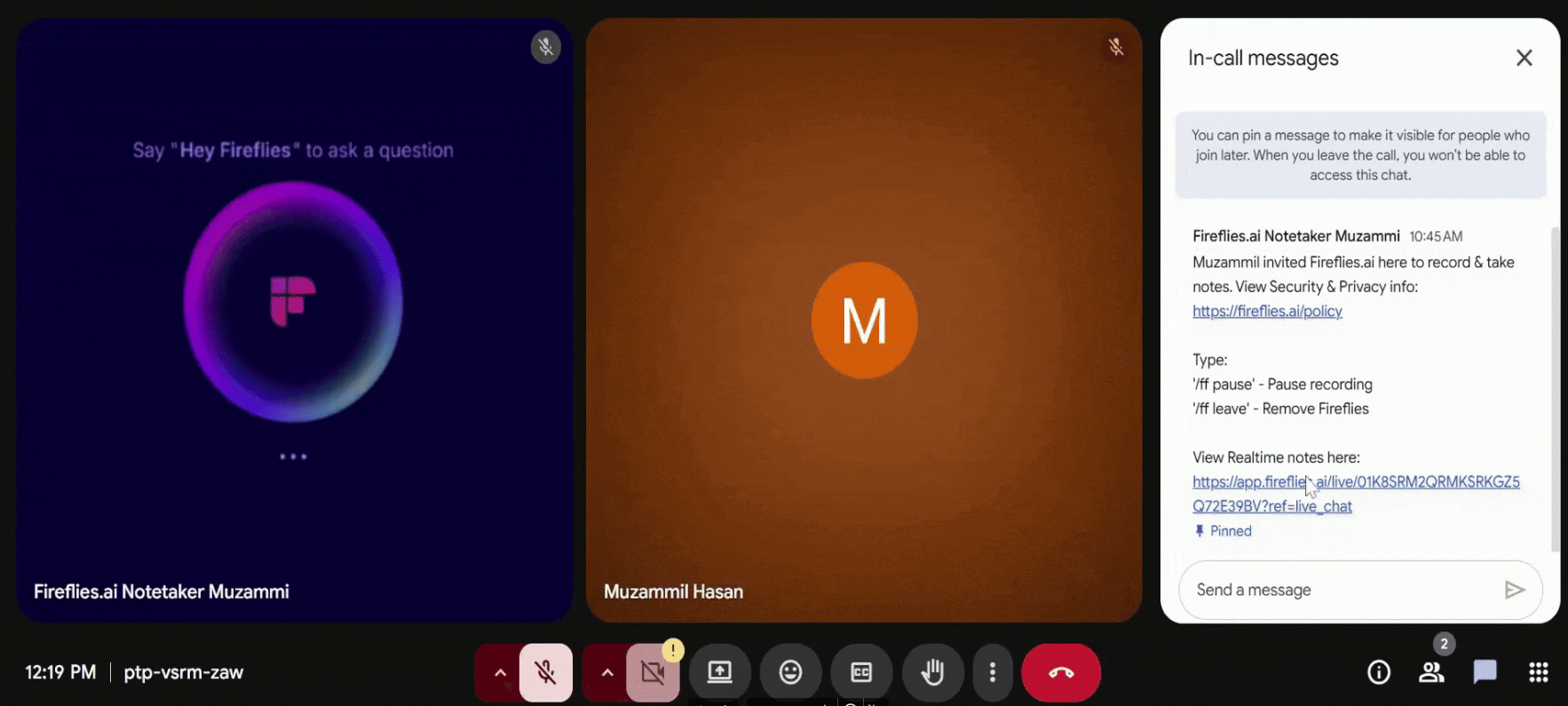1568x706 pixels.
Task: Click the 'Say Hey Fireflies' prompt text
Action: (293, 150)
